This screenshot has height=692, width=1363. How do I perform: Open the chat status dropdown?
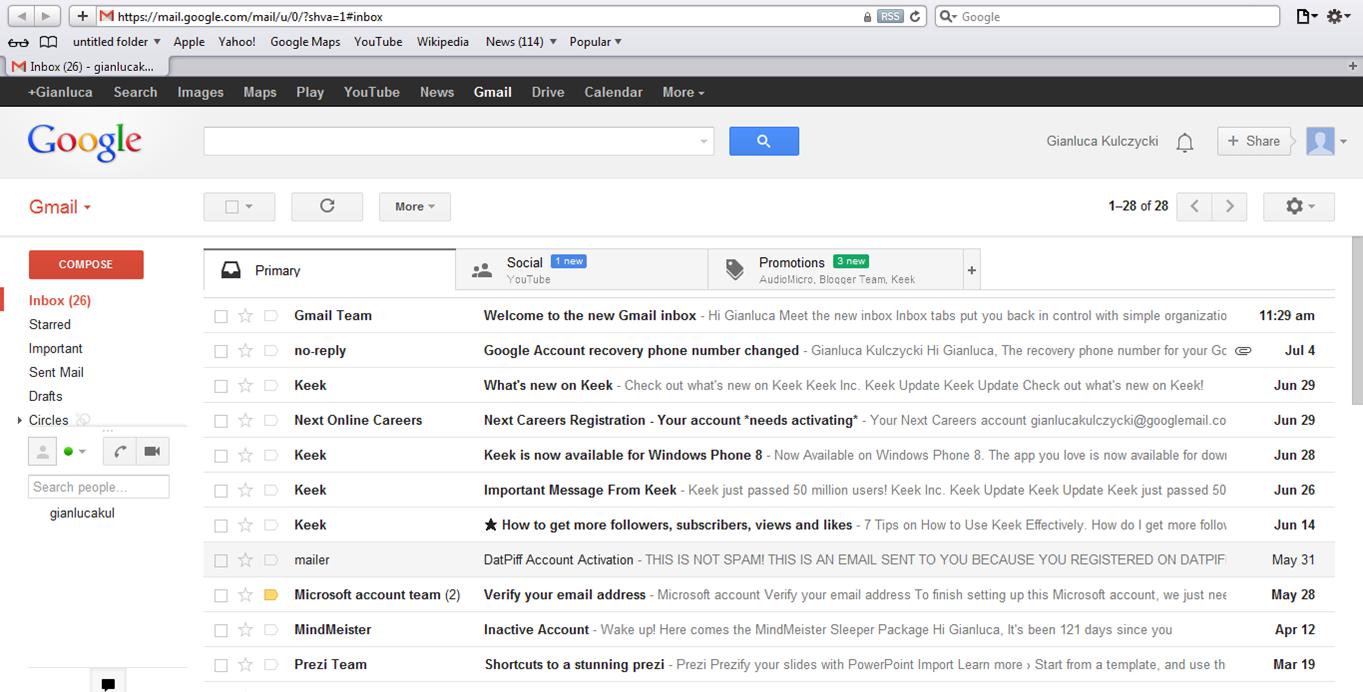tap(75, 451)
